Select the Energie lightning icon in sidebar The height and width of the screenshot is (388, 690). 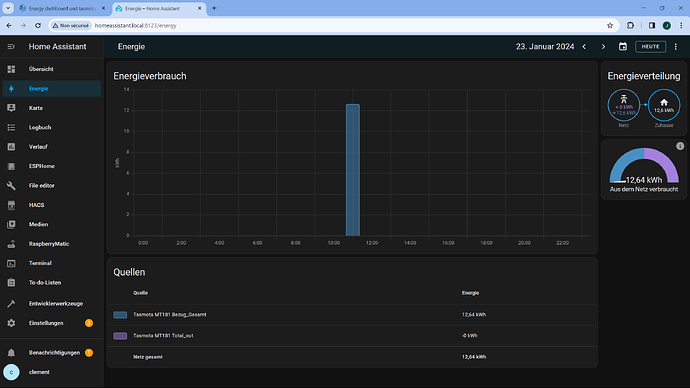click(x=11, y=88)
